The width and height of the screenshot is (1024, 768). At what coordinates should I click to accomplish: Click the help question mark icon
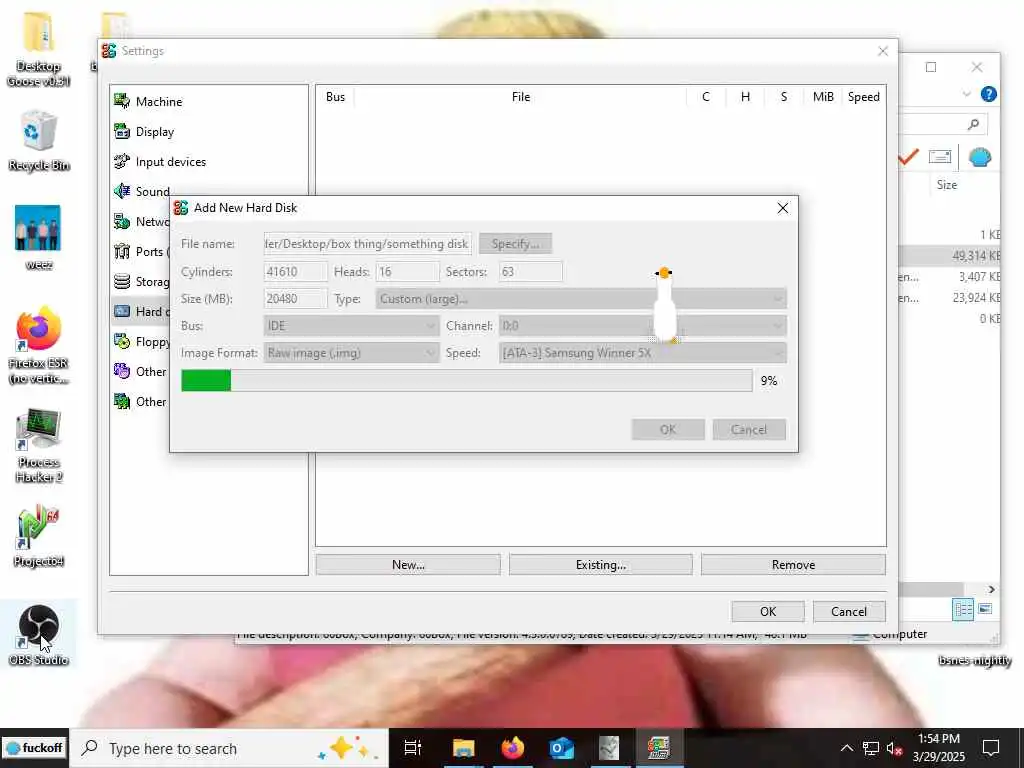point(989,94)
